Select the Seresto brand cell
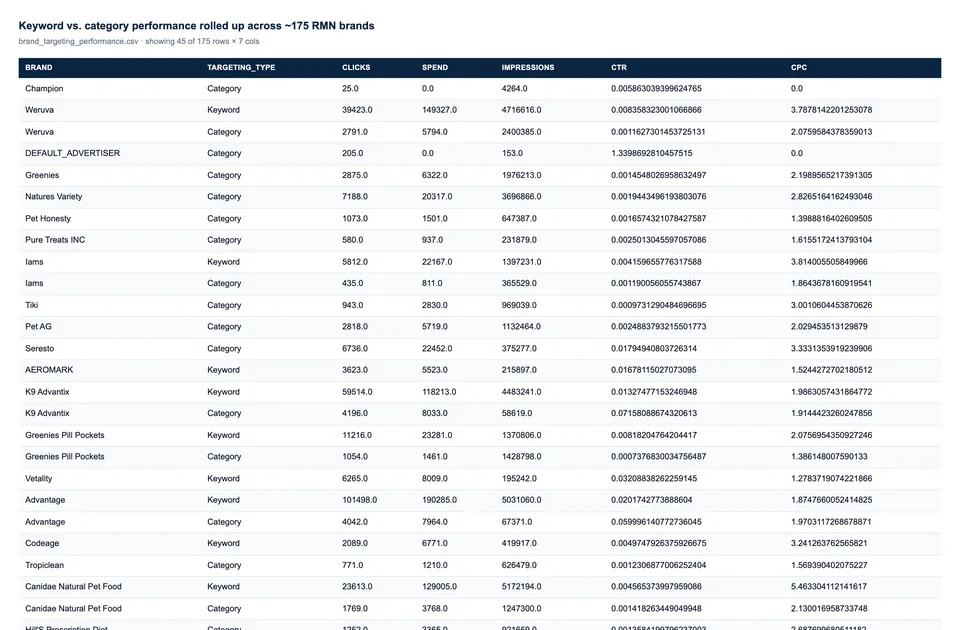The image size is (960, 630). [x=40, y=348]
